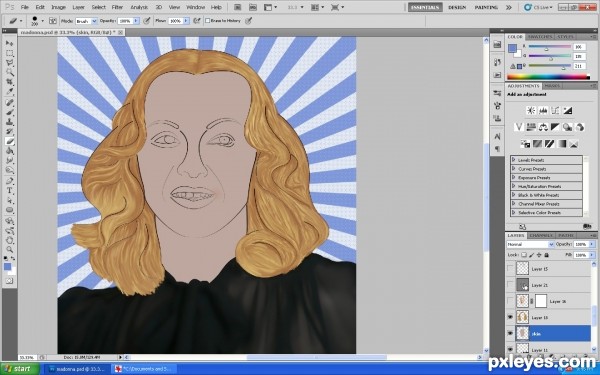Add a Photo Filter adjustment
Image resolution: width=600 pixels, height=375 pixels.
tap(567, 127)
